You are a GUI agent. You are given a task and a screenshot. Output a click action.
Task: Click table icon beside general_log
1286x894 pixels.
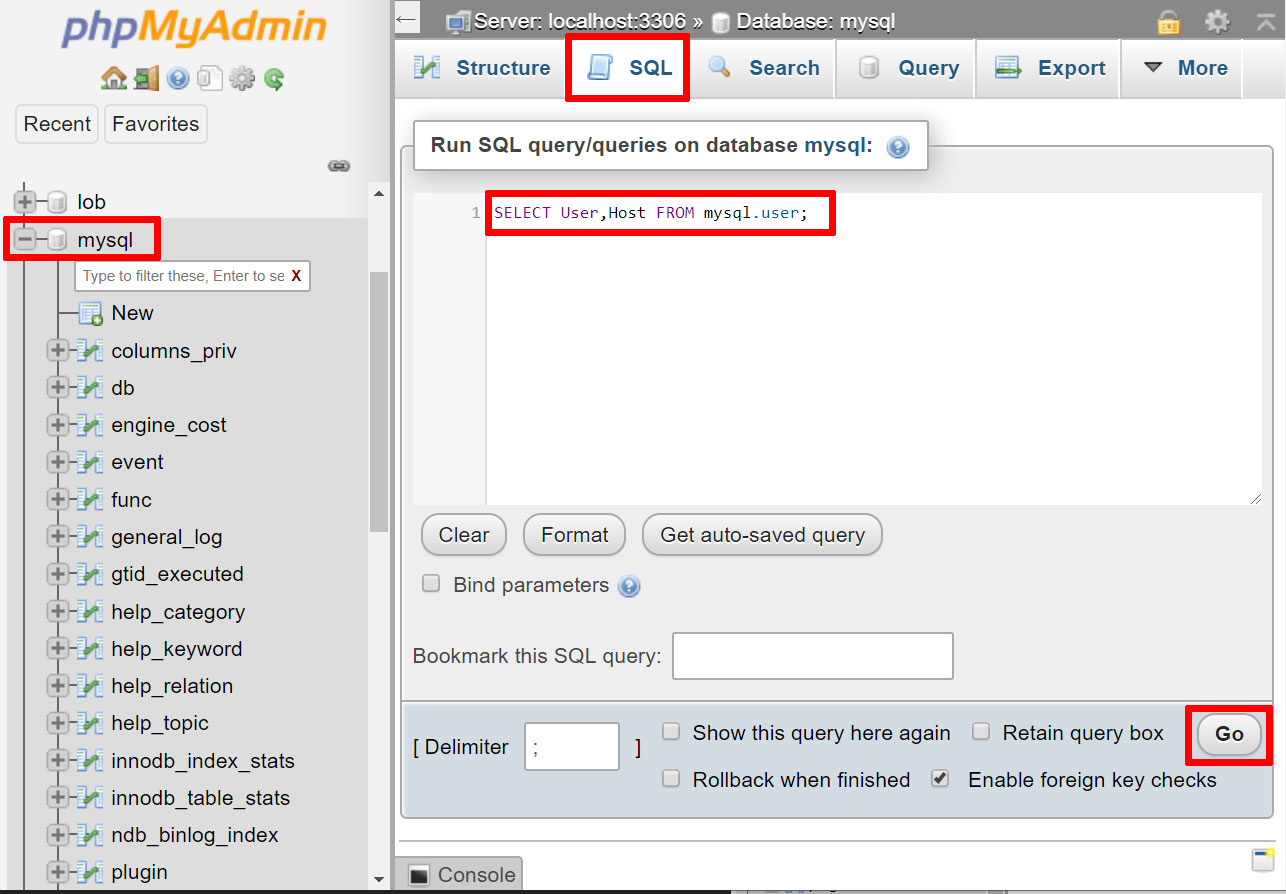point(90,537)
